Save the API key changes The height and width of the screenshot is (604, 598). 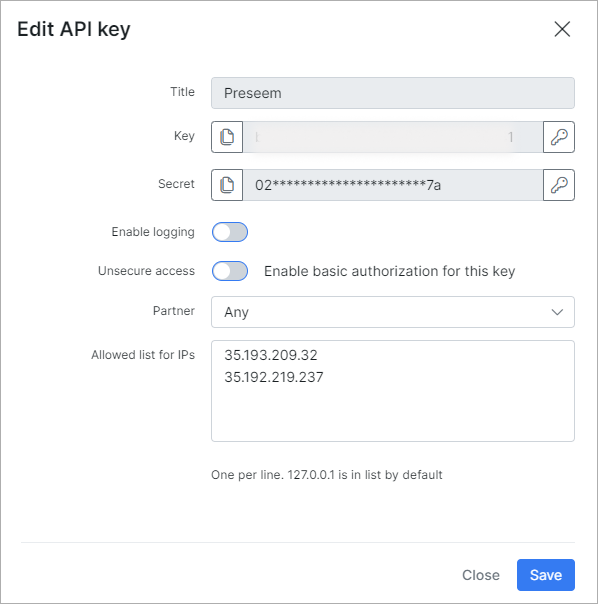click(x=546, y=575)
